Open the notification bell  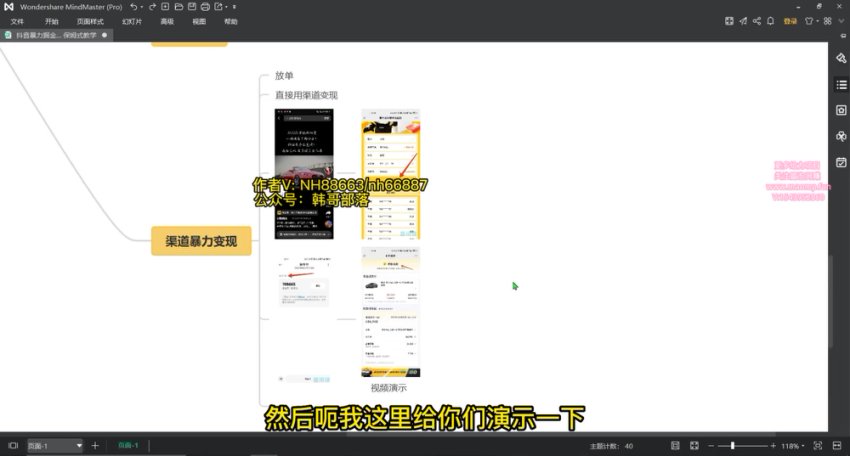coord(770,20)
